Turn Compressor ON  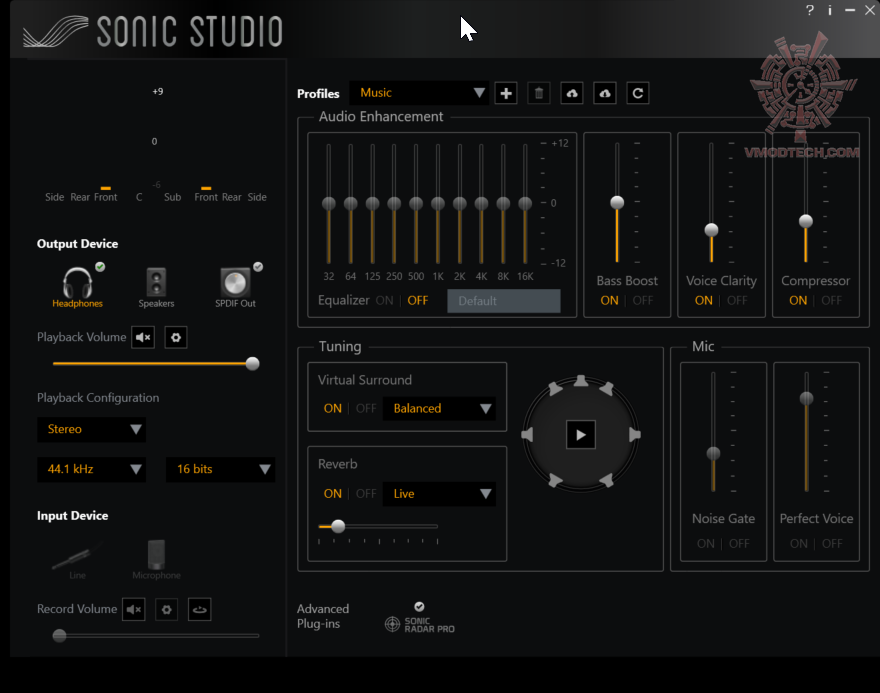798,301
